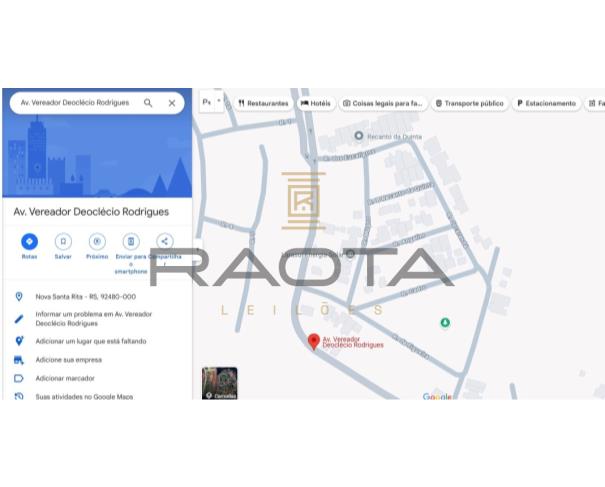Open the satellite layers thumbnail
The width and height of the screenshot is (605, 487).
220,383
